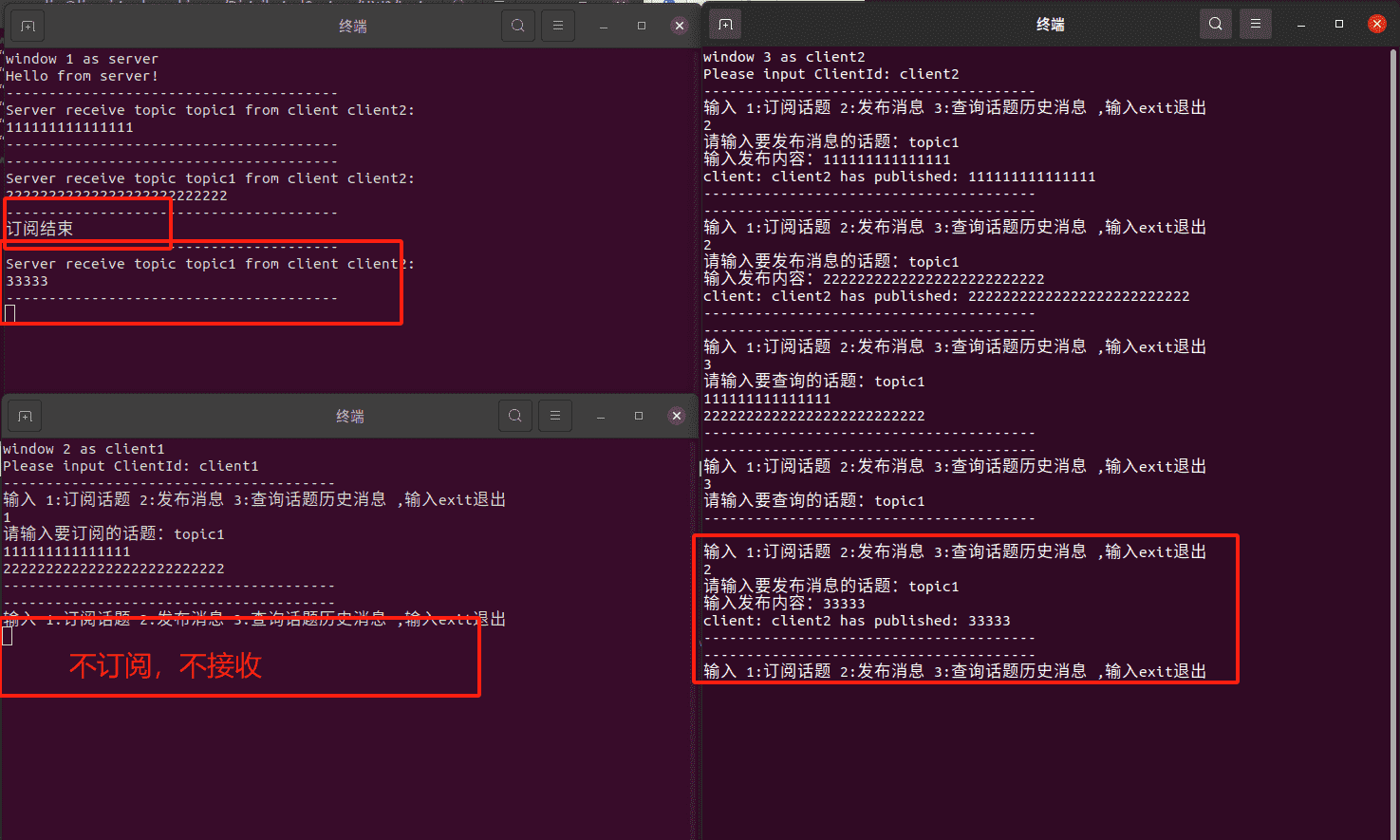Viewport: 1400px width, 840px height.
Task: Click the server terminal title 终端
Action: point(353,27)
